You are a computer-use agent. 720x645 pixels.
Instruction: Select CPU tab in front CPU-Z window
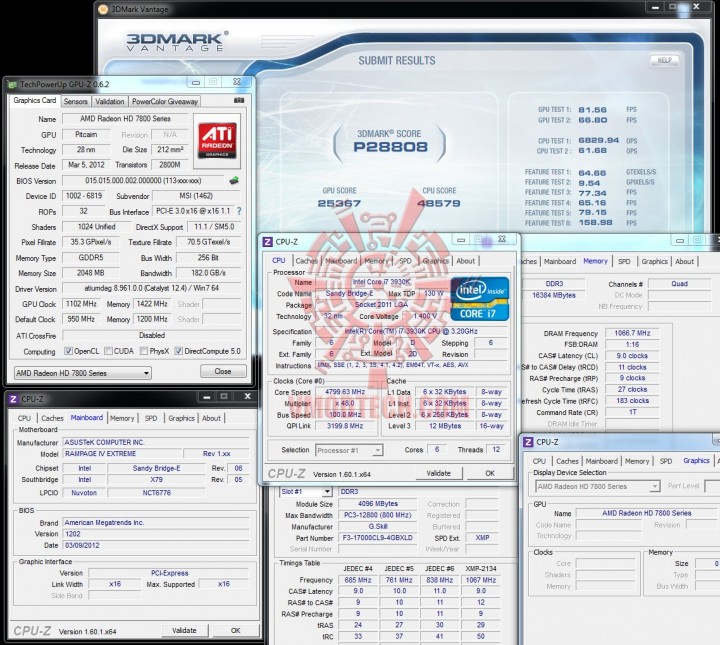279,260
